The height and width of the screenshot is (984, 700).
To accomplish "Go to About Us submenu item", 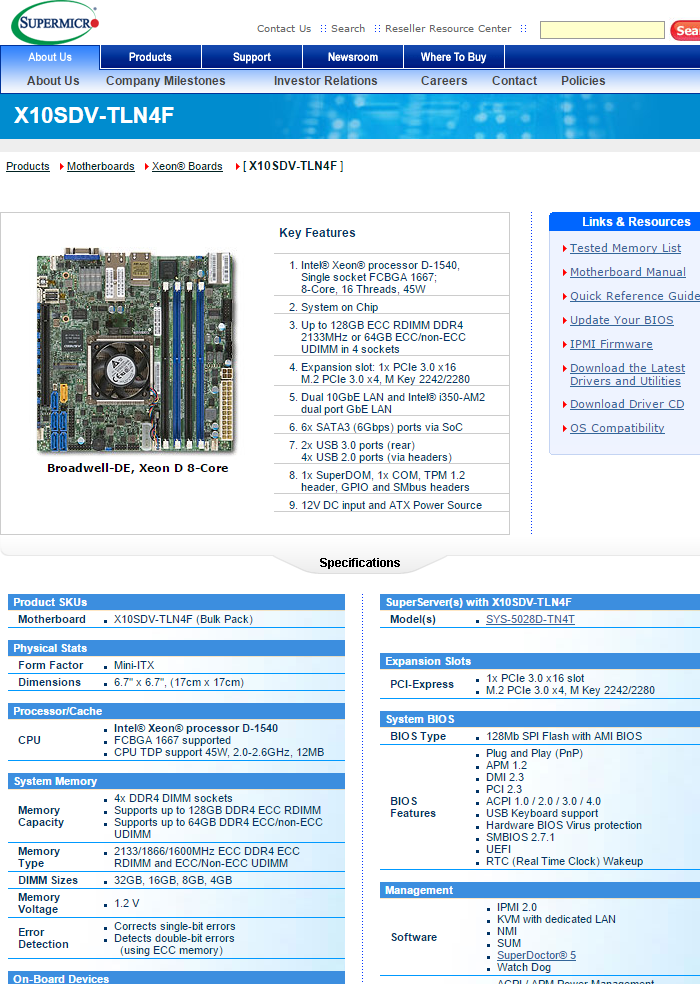I will tap(53, 81).
